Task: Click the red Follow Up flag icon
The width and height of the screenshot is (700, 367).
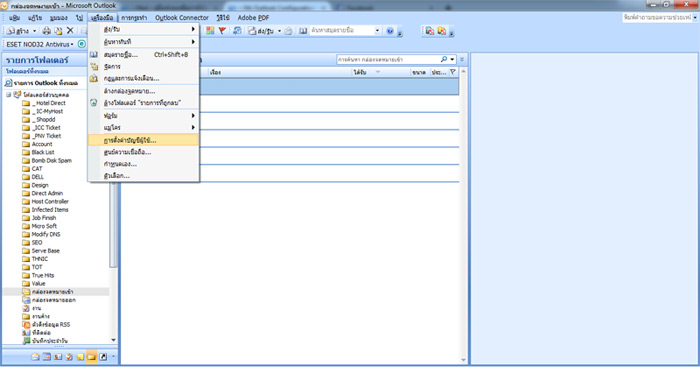Action: [x=222, y=30]
